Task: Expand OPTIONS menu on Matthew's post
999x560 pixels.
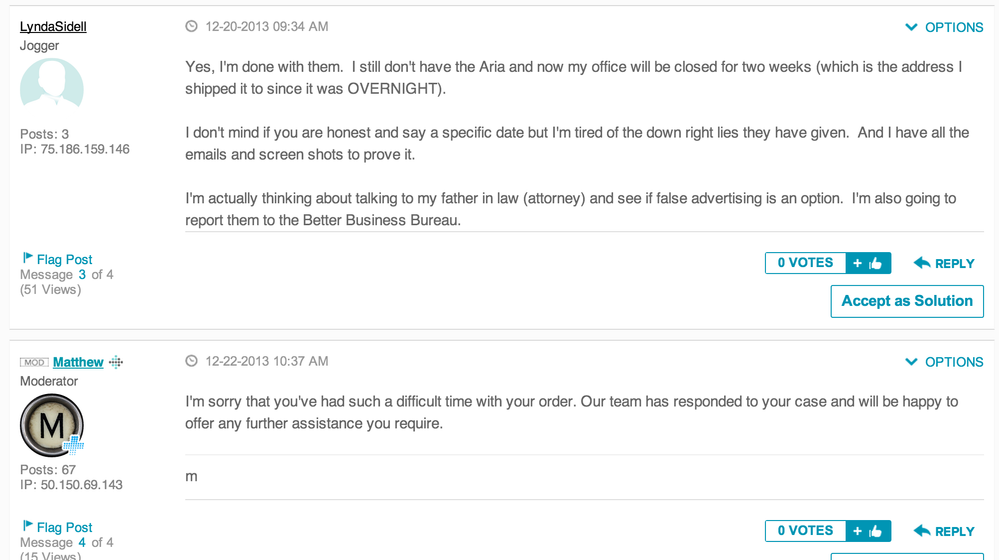Action: pyautogui.click(x=944, y=362)
